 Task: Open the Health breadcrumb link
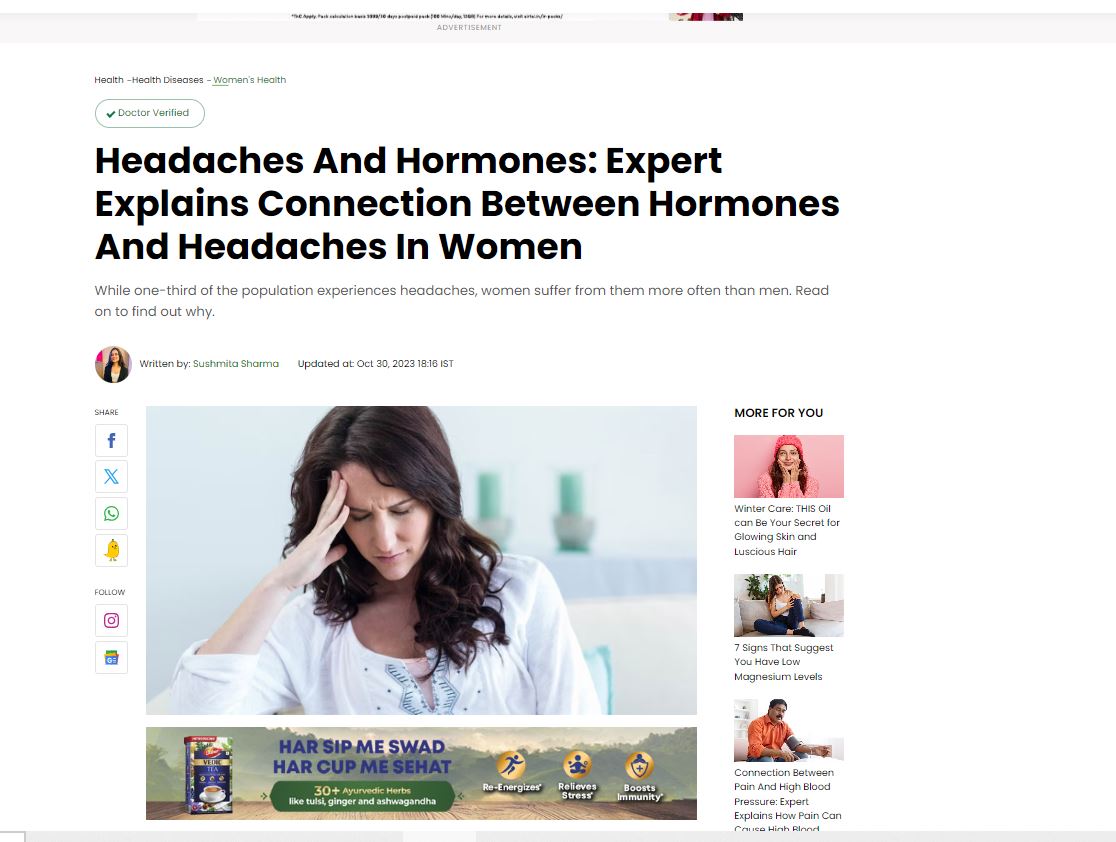tap(109, 80)
